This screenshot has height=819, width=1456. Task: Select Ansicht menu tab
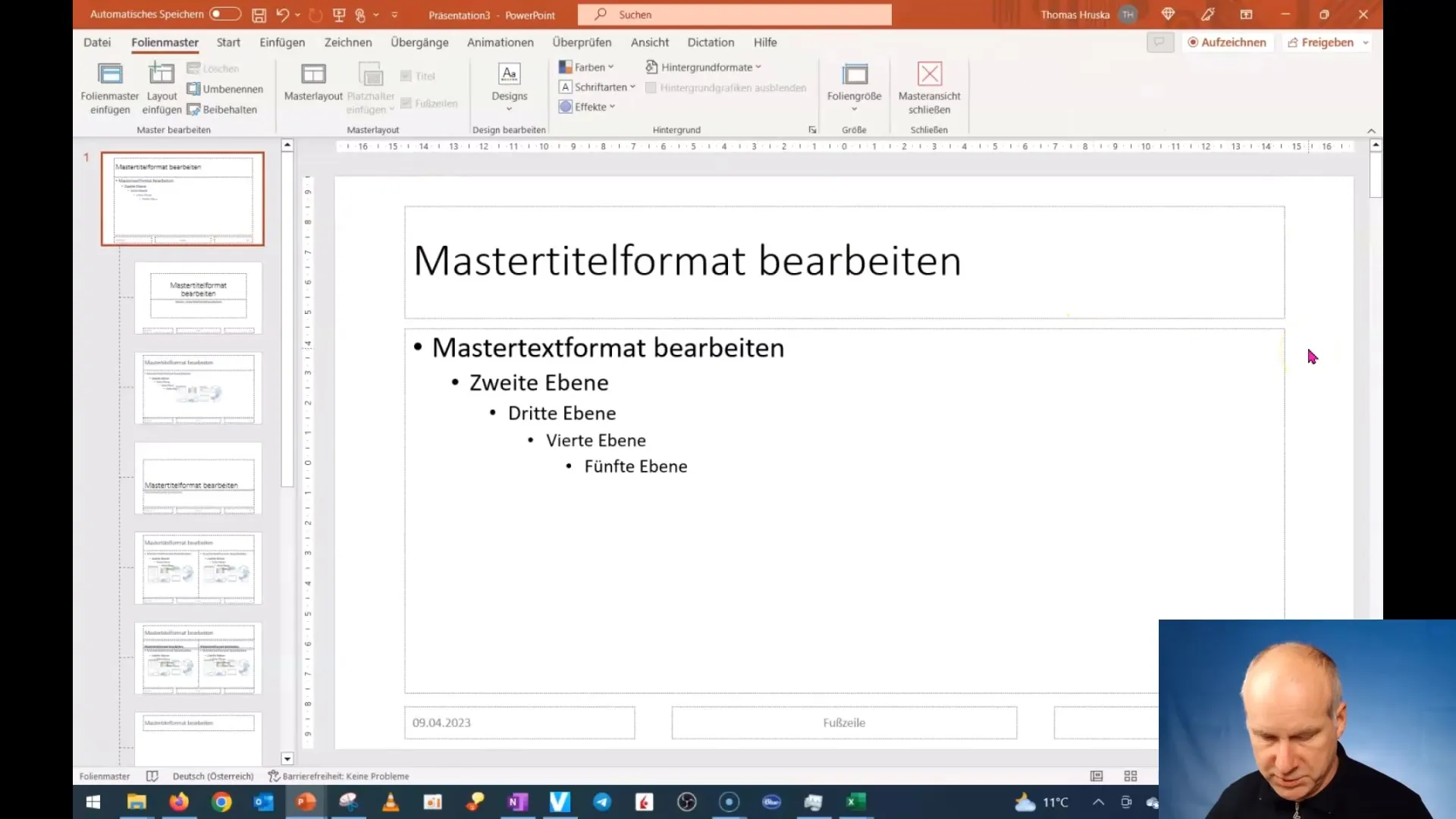tap(650, 42)
